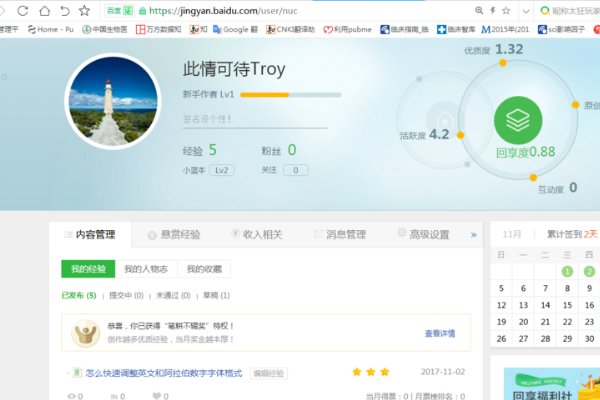Viewport: 600px width, 400px height.
Task: Switch to 消息管理 tab
Action: click(x=340, y=234)
